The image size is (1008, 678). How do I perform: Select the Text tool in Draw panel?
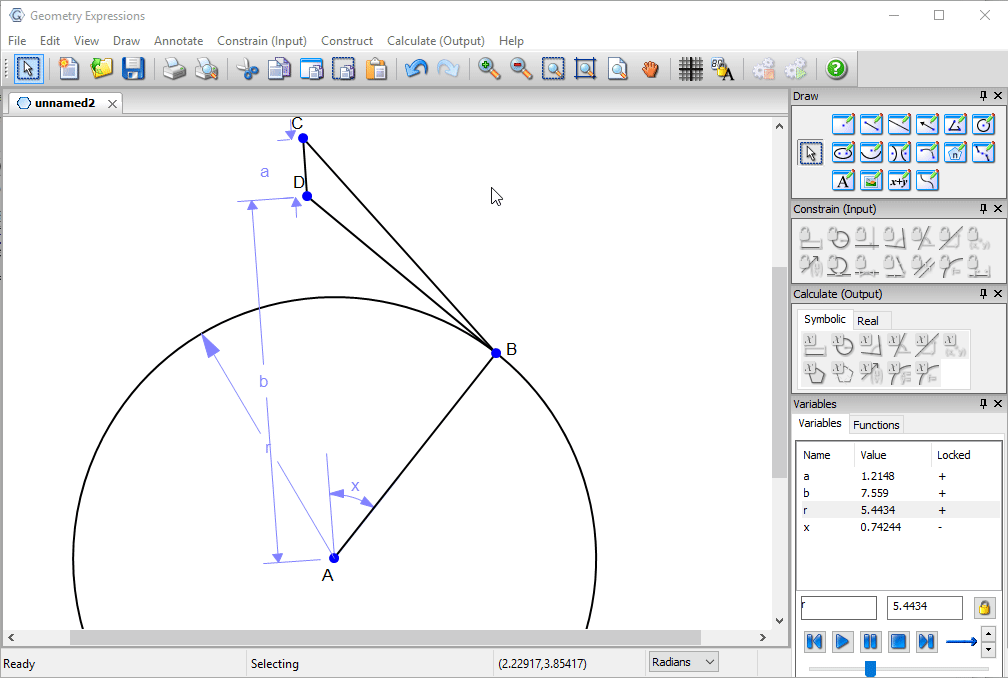[x=843, y=181]
